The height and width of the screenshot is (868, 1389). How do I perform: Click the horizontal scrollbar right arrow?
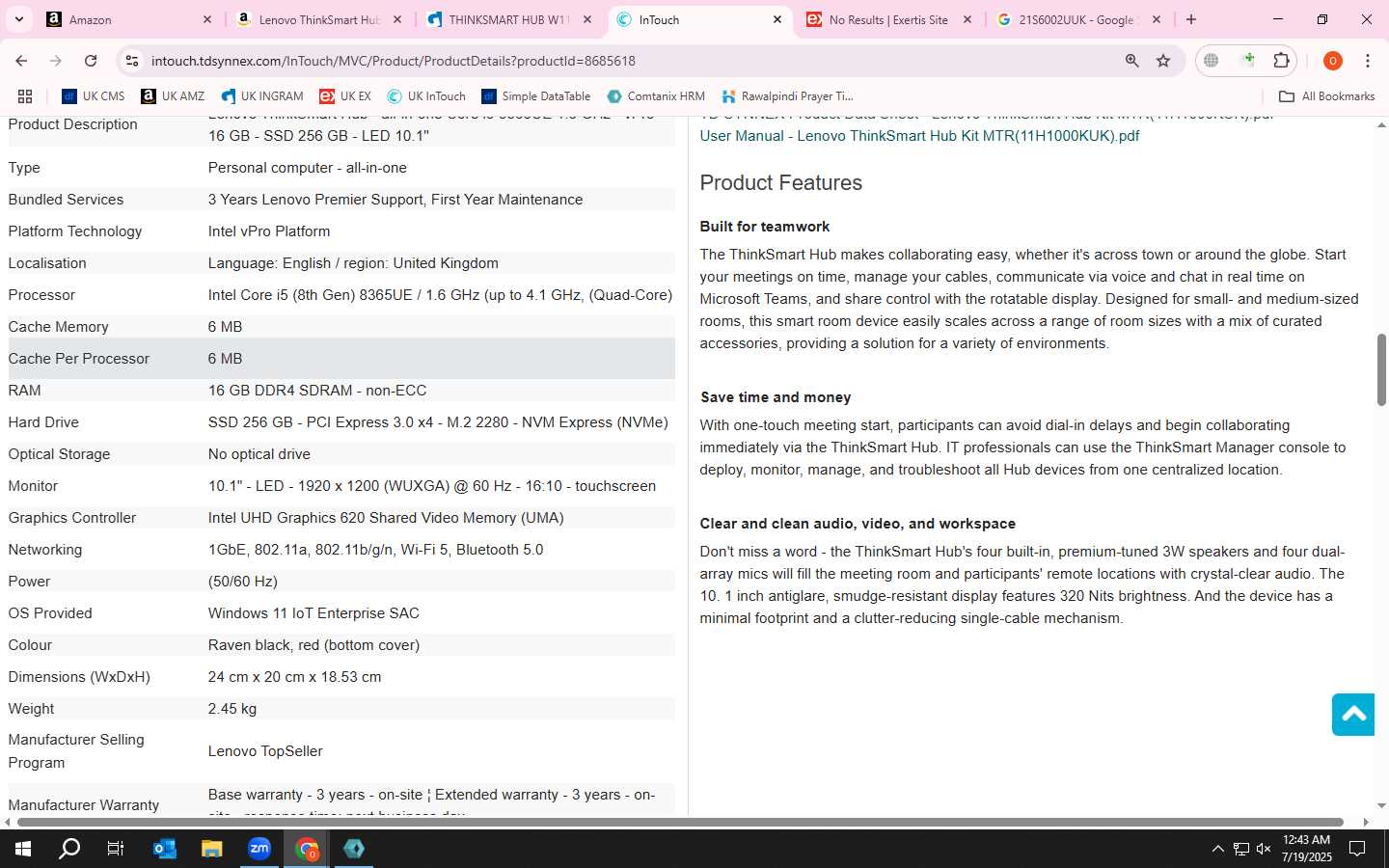click(1366, 823)
